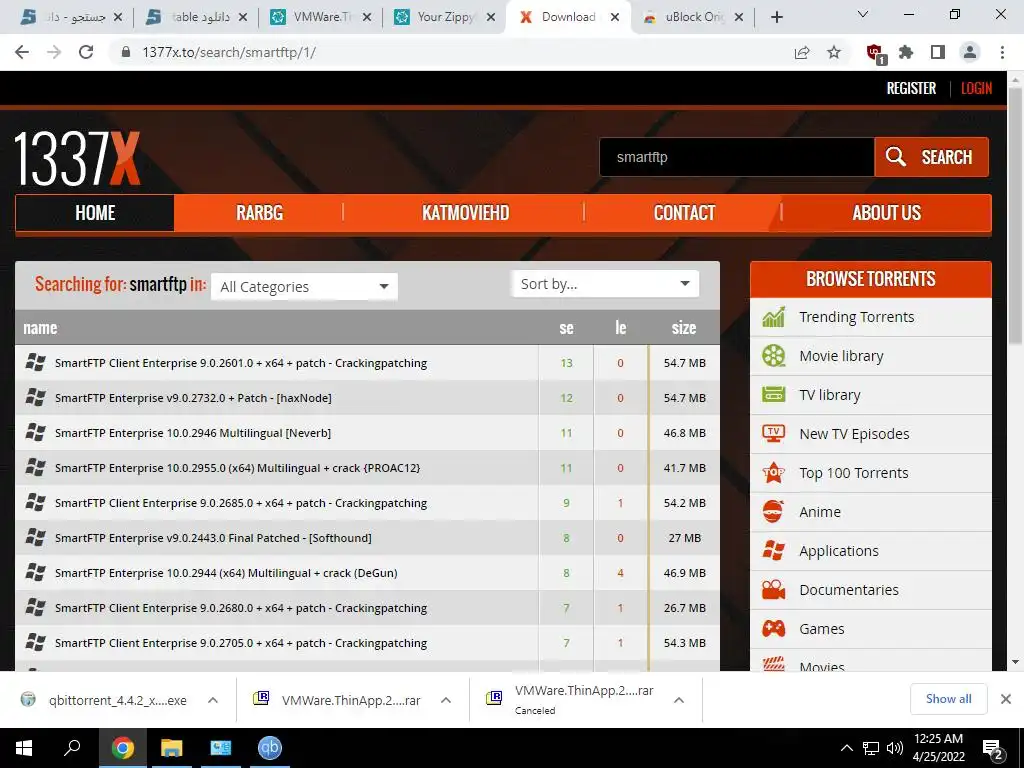Click the Trending Torrents chart icon
Screen dimensions: 1024x768
(773, 317)
